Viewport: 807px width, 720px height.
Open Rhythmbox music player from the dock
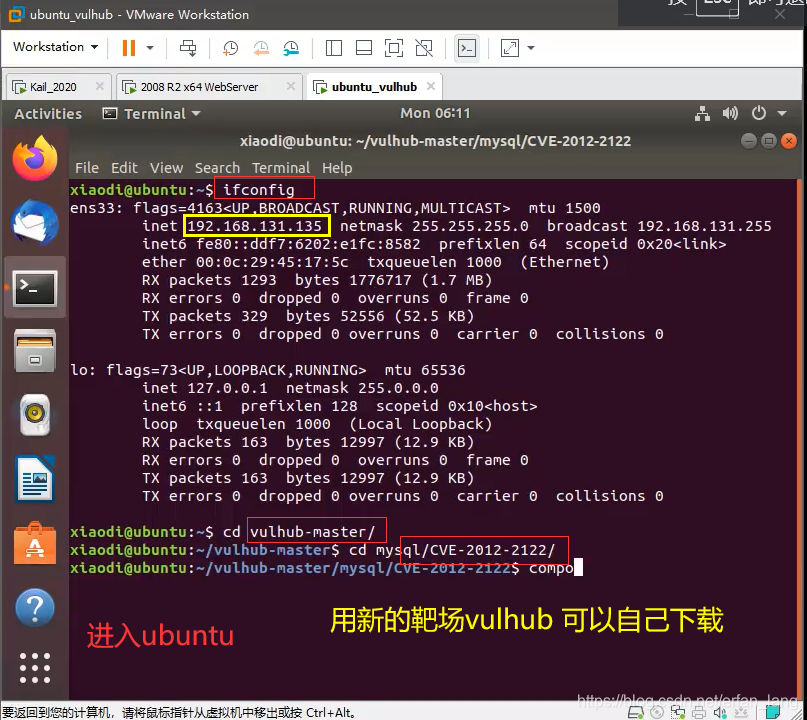pos(35,415)
